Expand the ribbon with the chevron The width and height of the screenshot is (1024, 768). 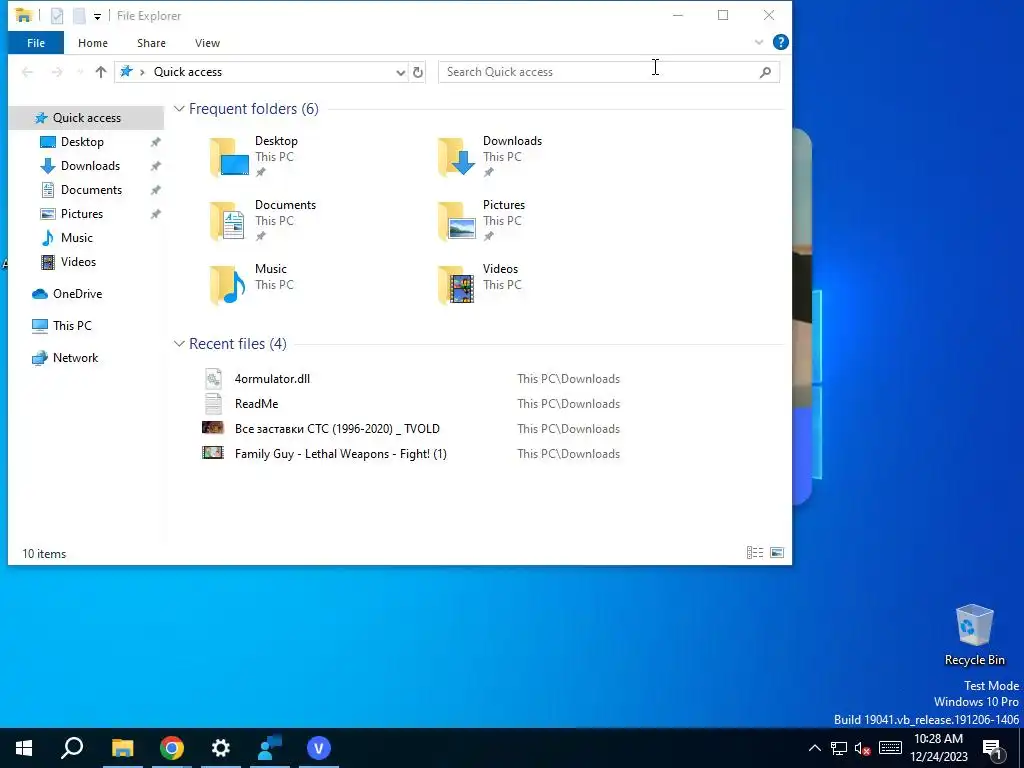[x=759, y=42]
